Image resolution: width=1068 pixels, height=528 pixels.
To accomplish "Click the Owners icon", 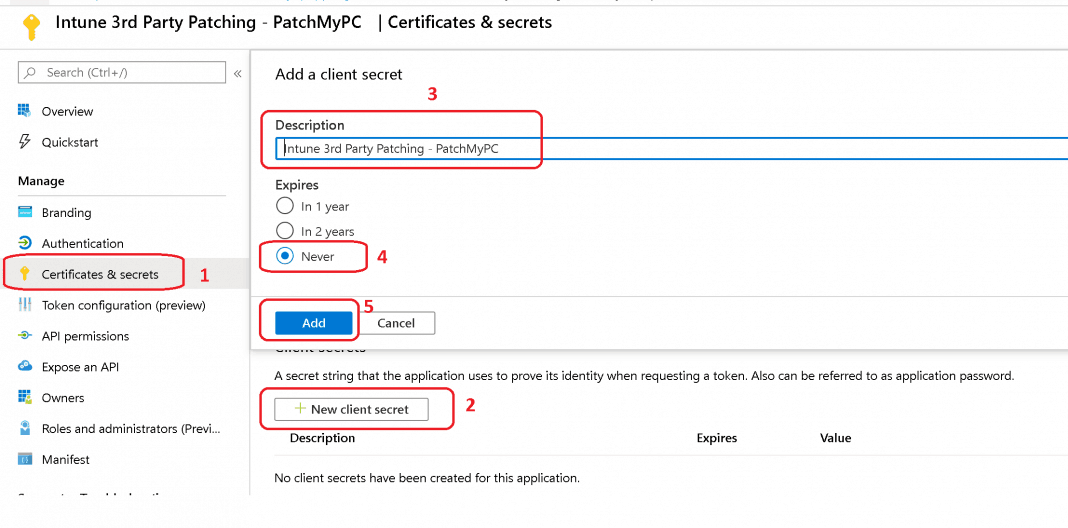I will point(25,397).
